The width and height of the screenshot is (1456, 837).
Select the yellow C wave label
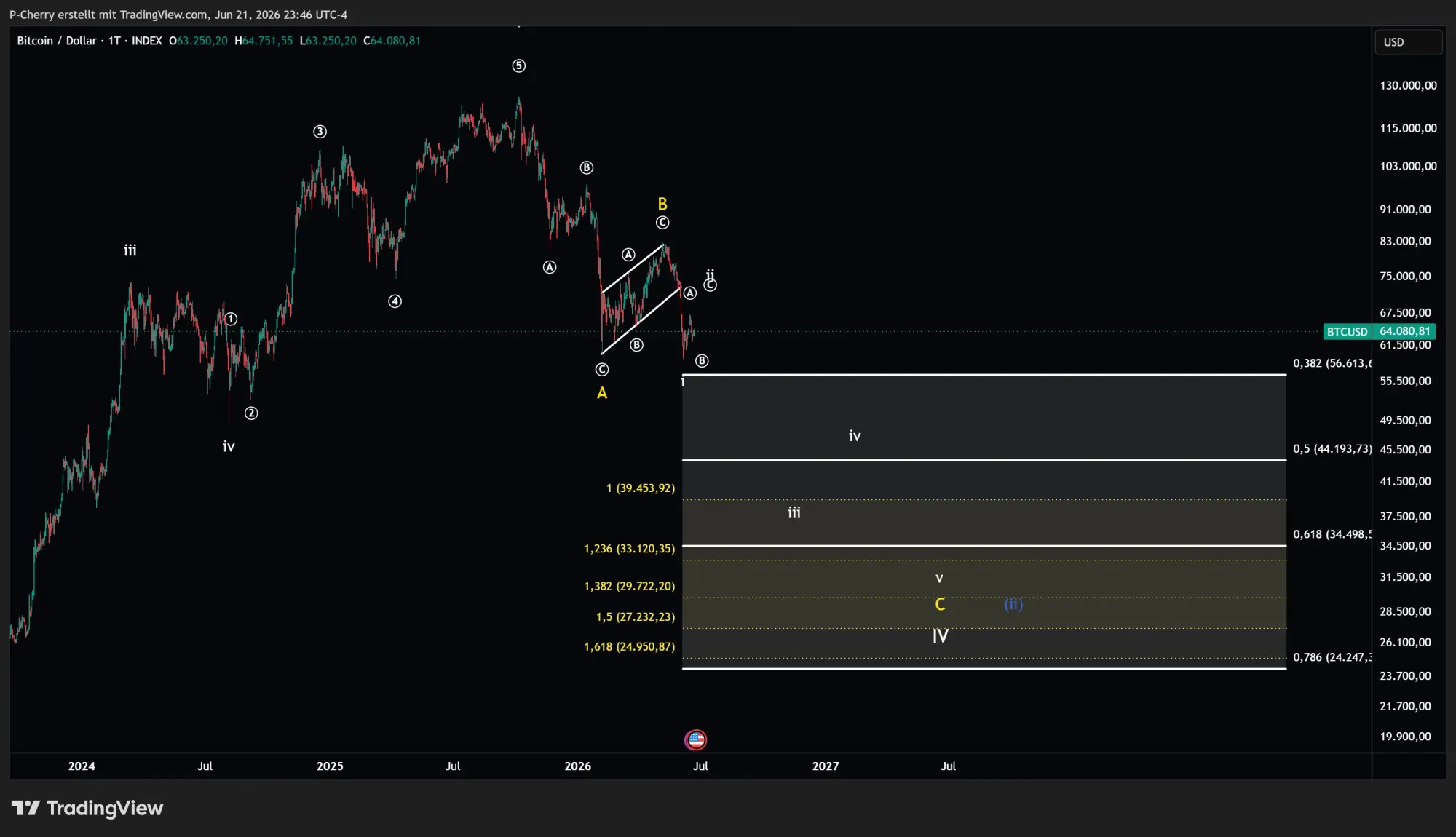pos(940,605)
